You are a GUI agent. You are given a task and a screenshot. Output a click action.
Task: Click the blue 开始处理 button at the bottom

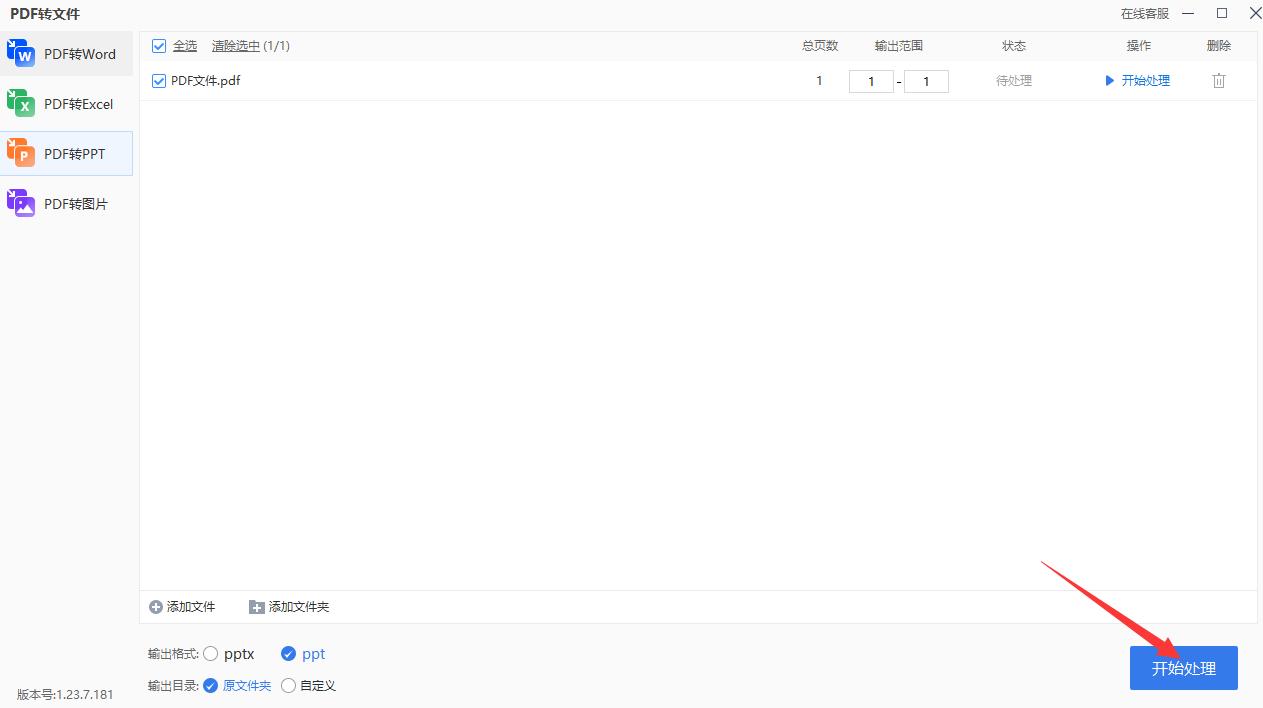click(1184, 668)
